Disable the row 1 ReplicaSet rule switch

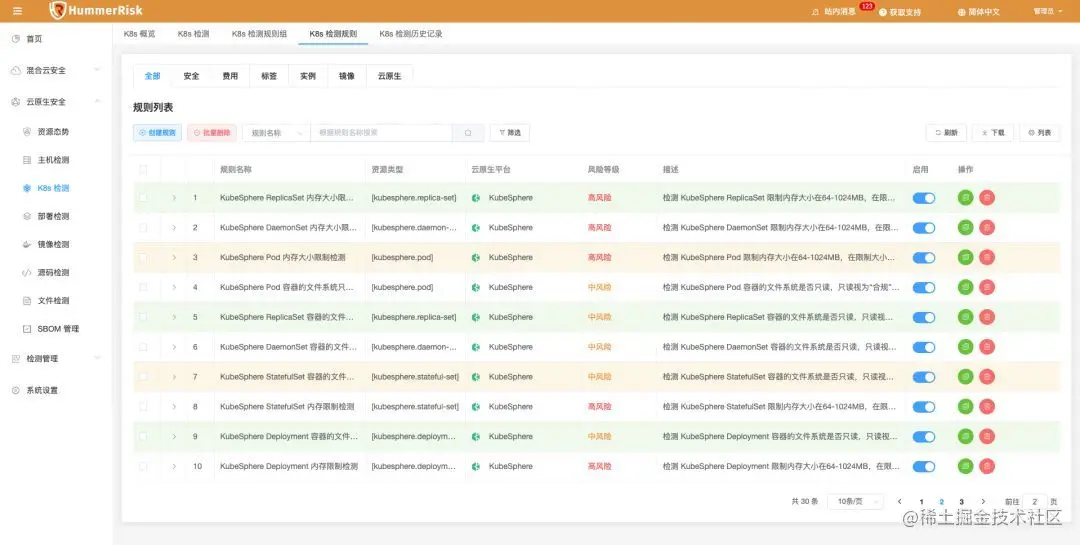point(924,198)
